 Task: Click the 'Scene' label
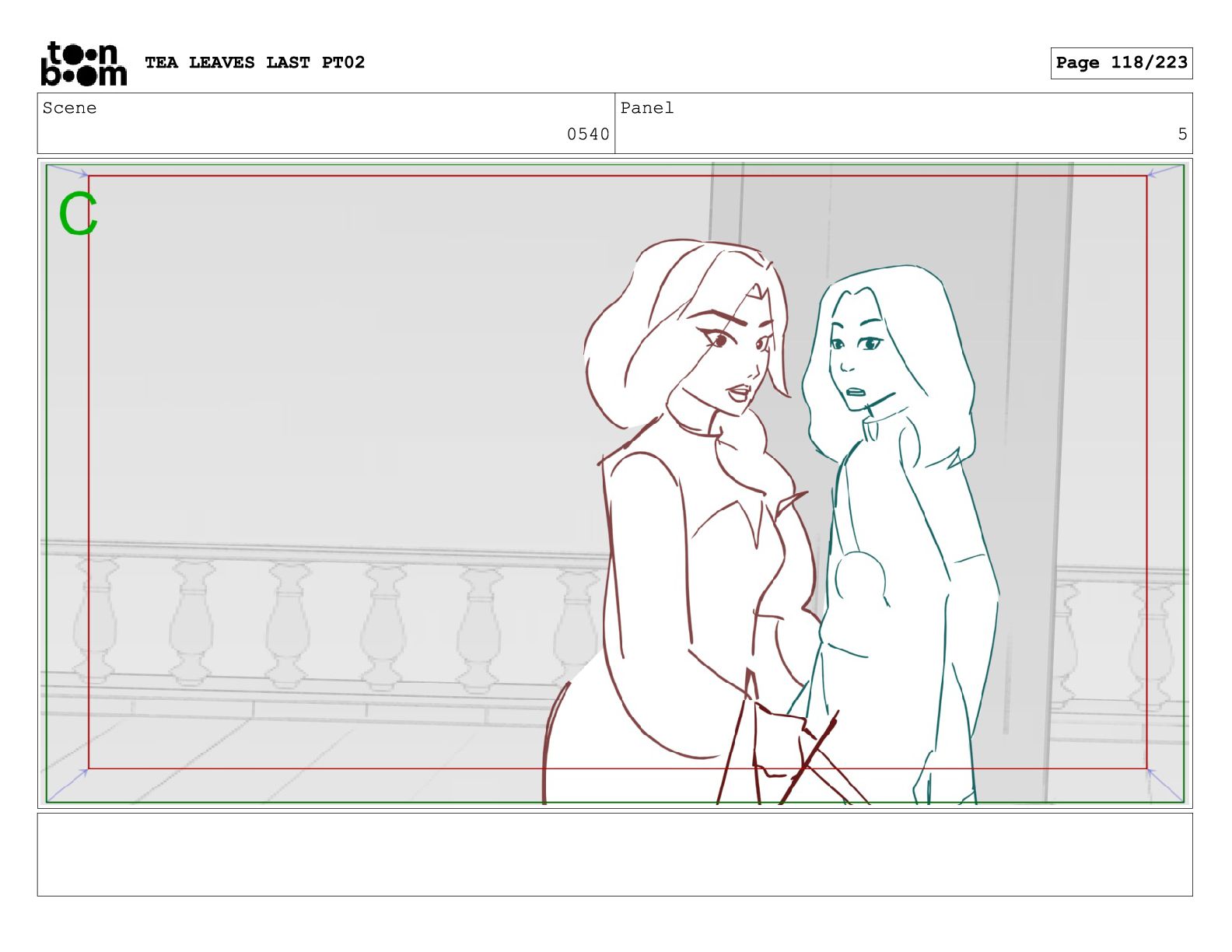click(70, 108)
